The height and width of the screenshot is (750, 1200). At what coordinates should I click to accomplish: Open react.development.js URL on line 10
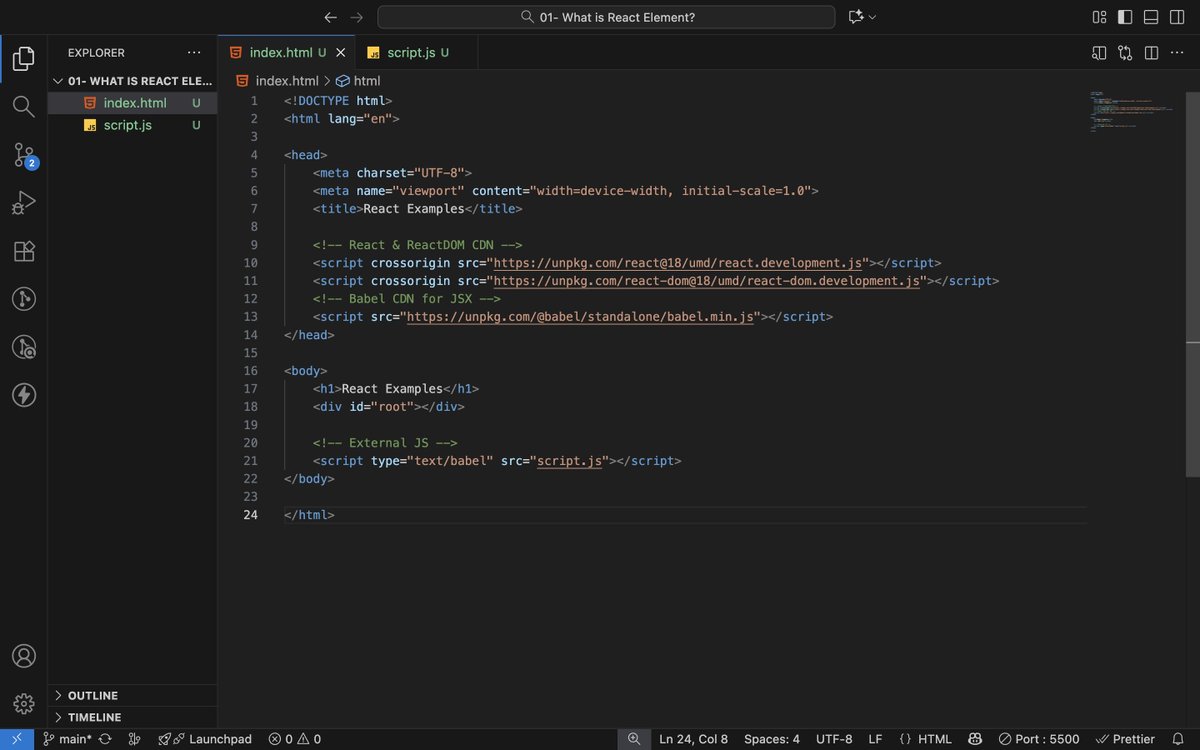pyautogui.click(x=678, y=263)
